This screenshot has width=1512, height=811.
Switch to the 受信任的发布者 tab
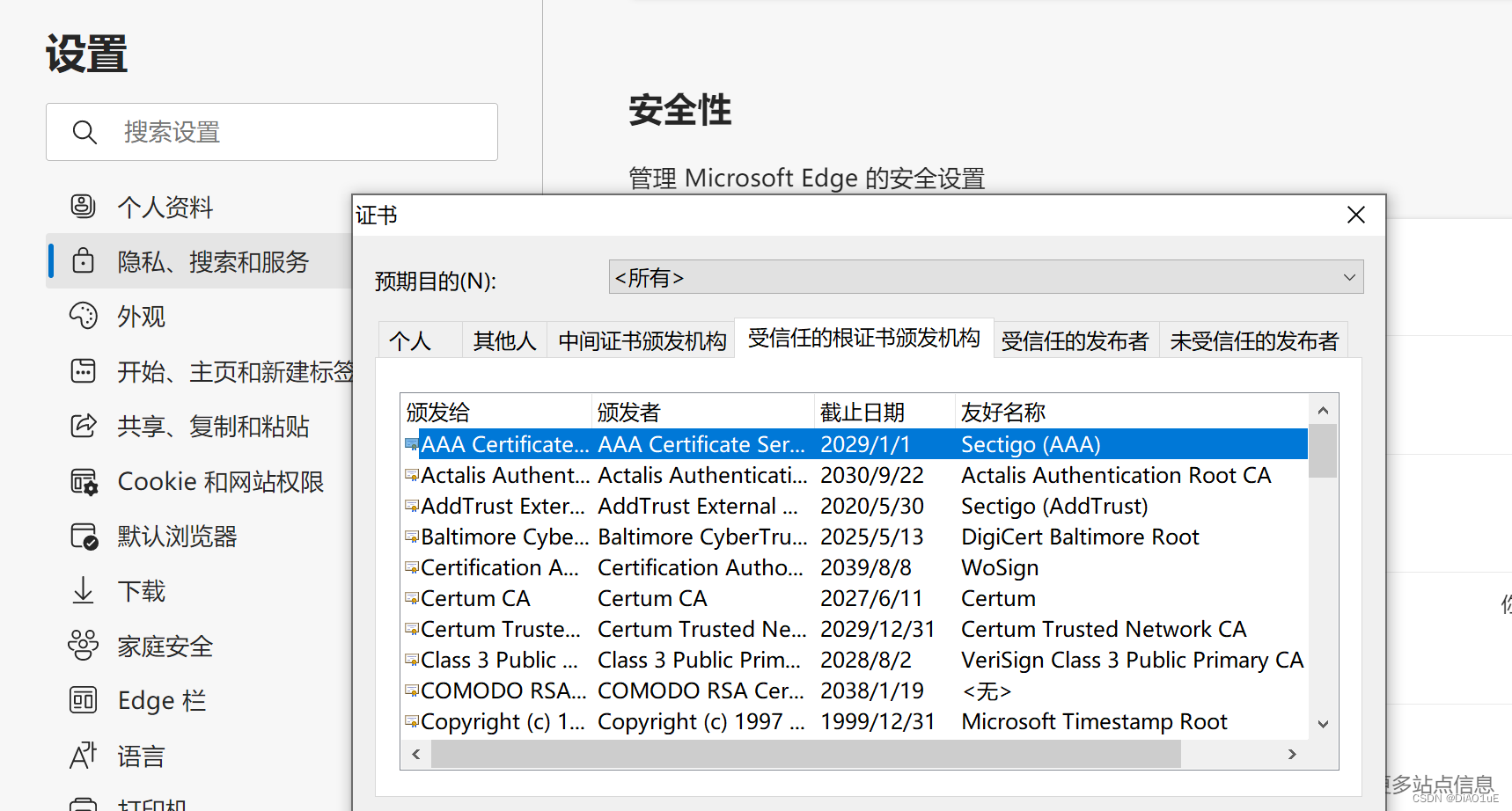click(1075, 340)
